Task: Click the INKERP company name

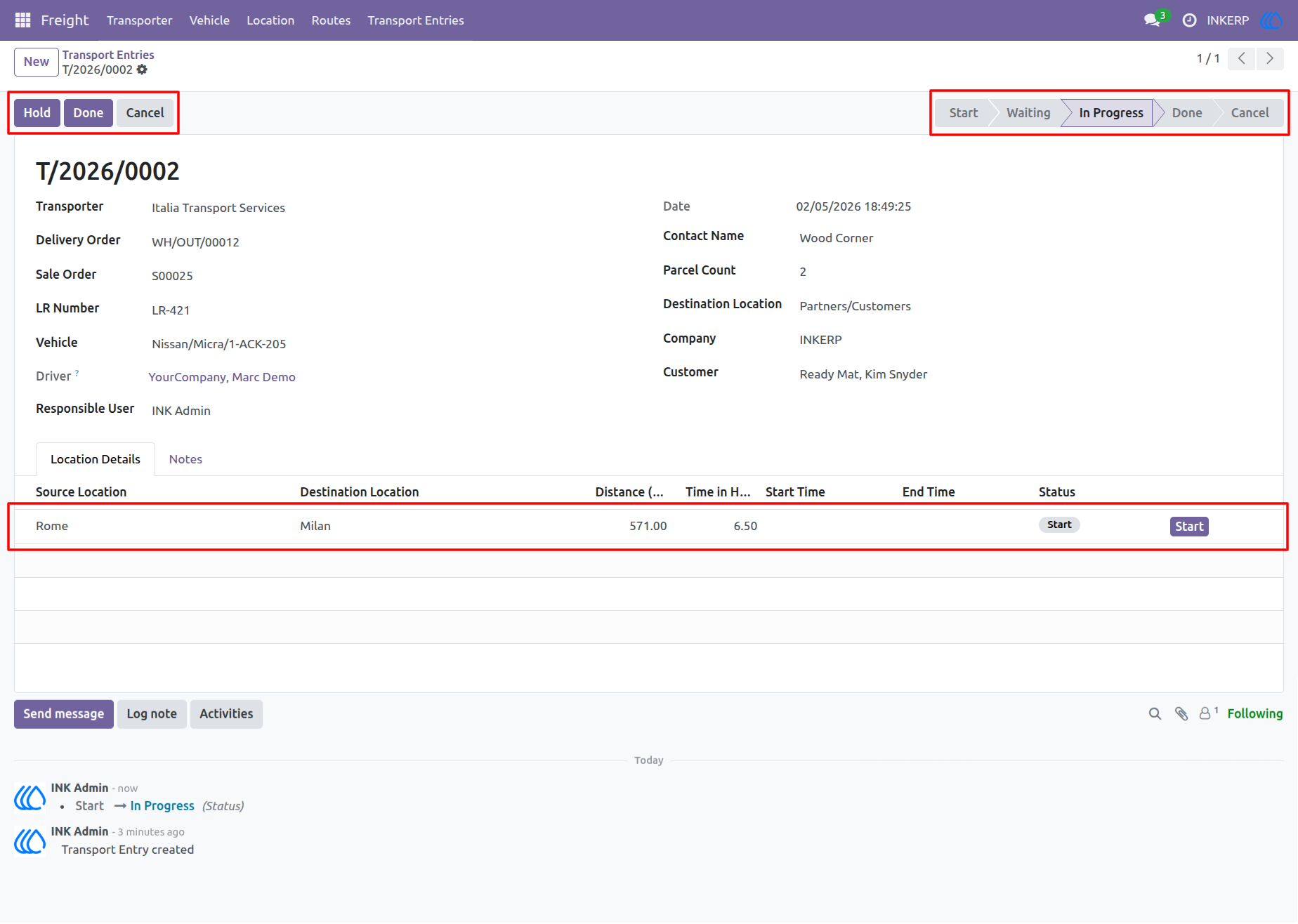Action: tap(1228, 20)
